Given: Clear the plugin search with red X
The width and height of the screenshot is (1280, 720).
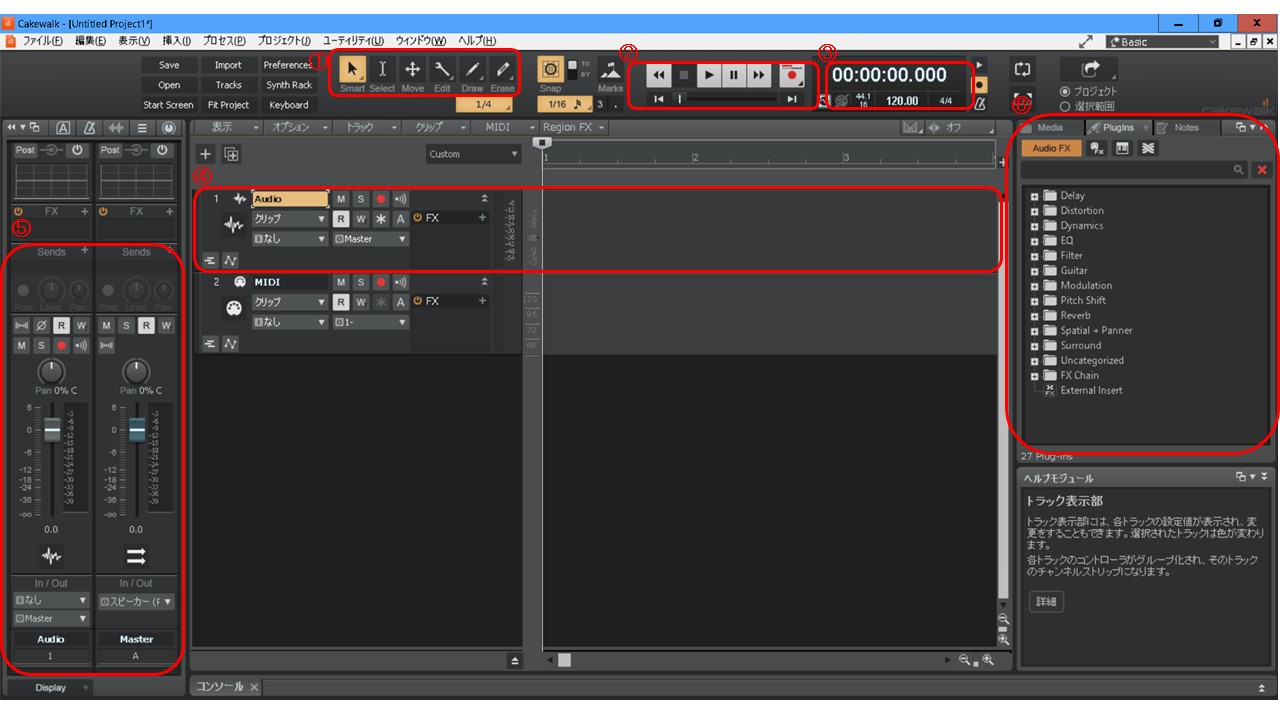Looking at the screenshot, I should click(1261, 171).
